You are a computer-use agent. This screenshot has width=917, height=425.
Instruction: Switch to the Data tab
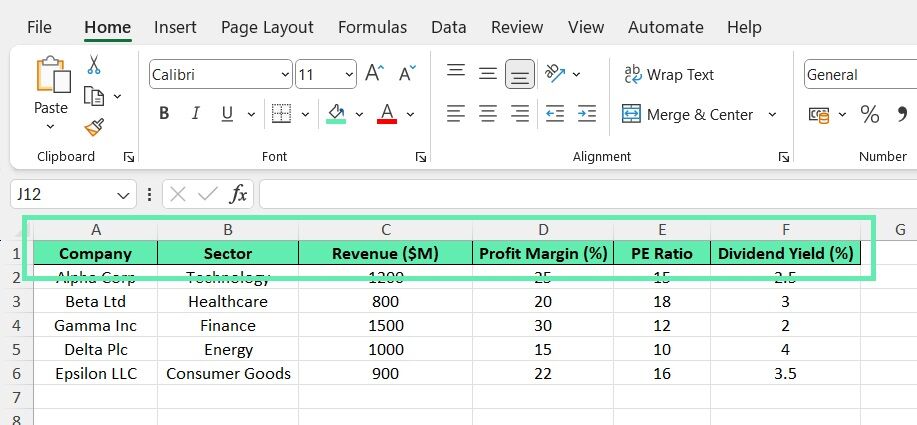click(x=449, y=27)
